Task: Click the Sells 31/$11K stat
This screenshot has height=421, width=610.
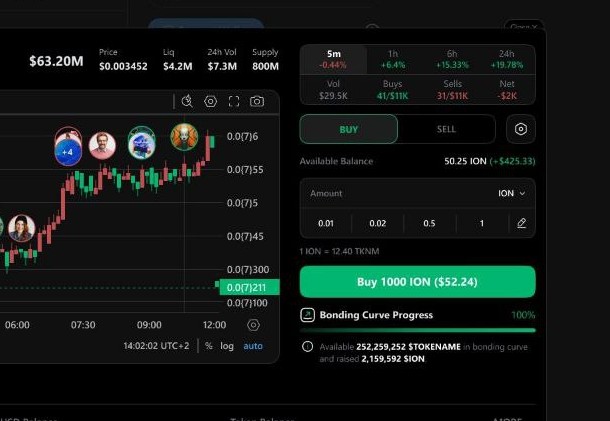Action: [452, 90]
